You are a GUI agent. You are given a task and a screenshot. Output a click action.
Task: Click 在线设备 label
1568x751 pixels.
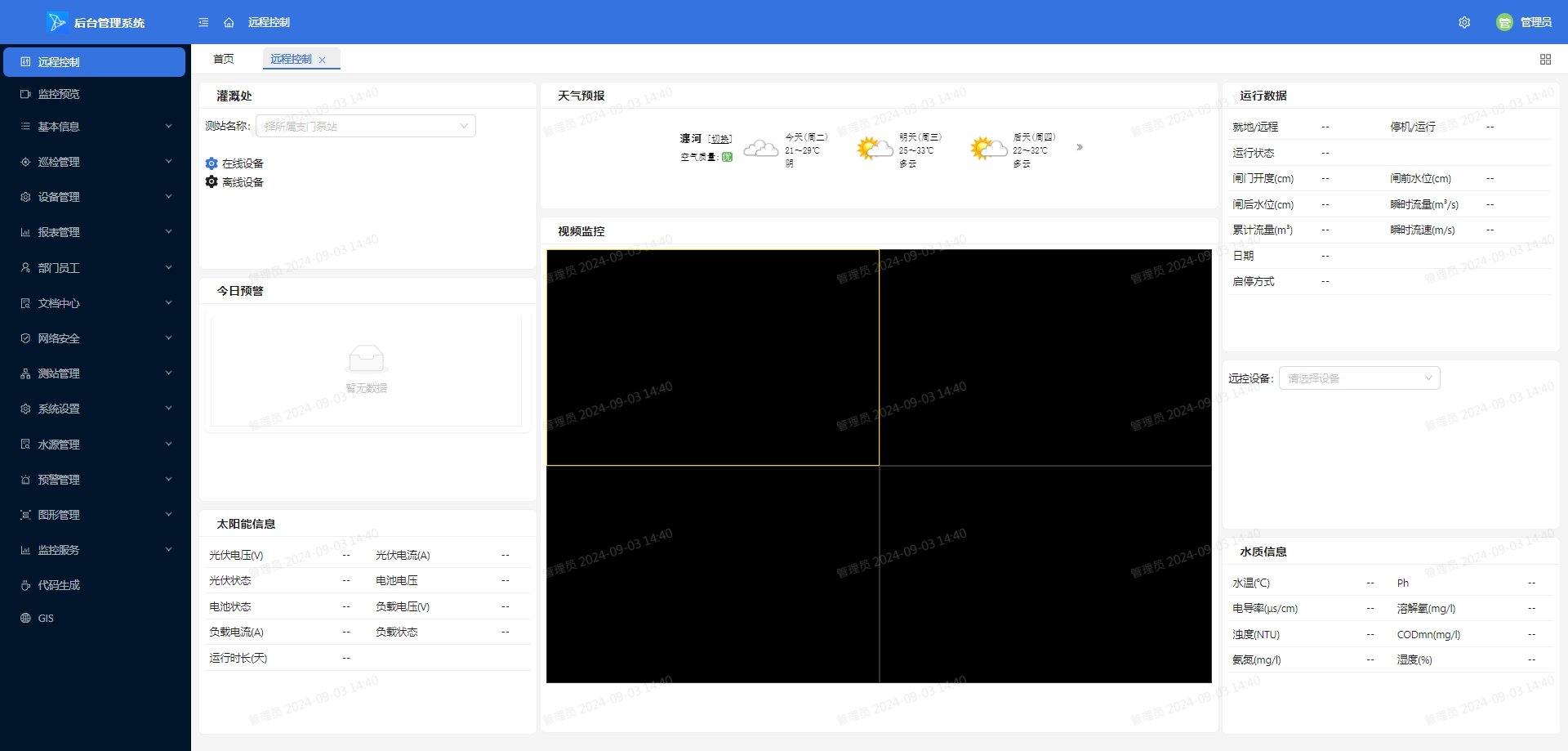coord(243,163)
